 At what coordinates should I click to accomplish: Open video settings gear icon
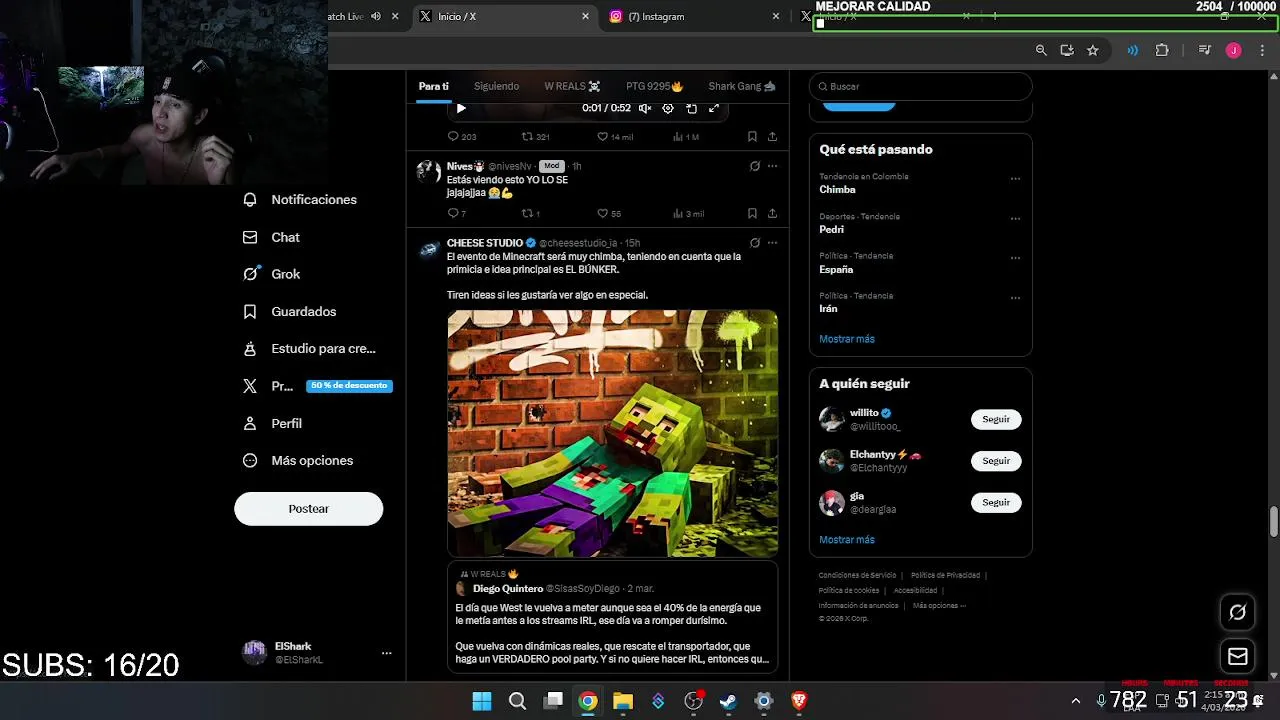pyautogui.click(x=668, y=108)
